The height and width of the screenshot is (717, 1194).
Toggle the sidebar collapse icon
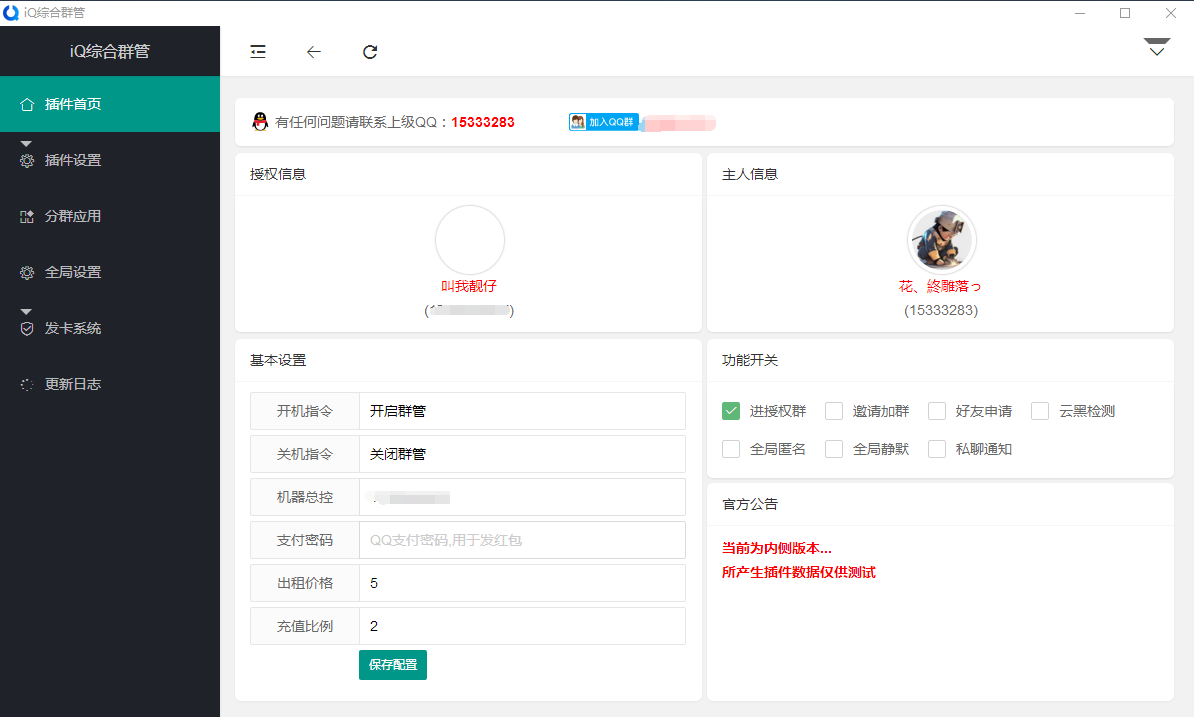(258, 52)
